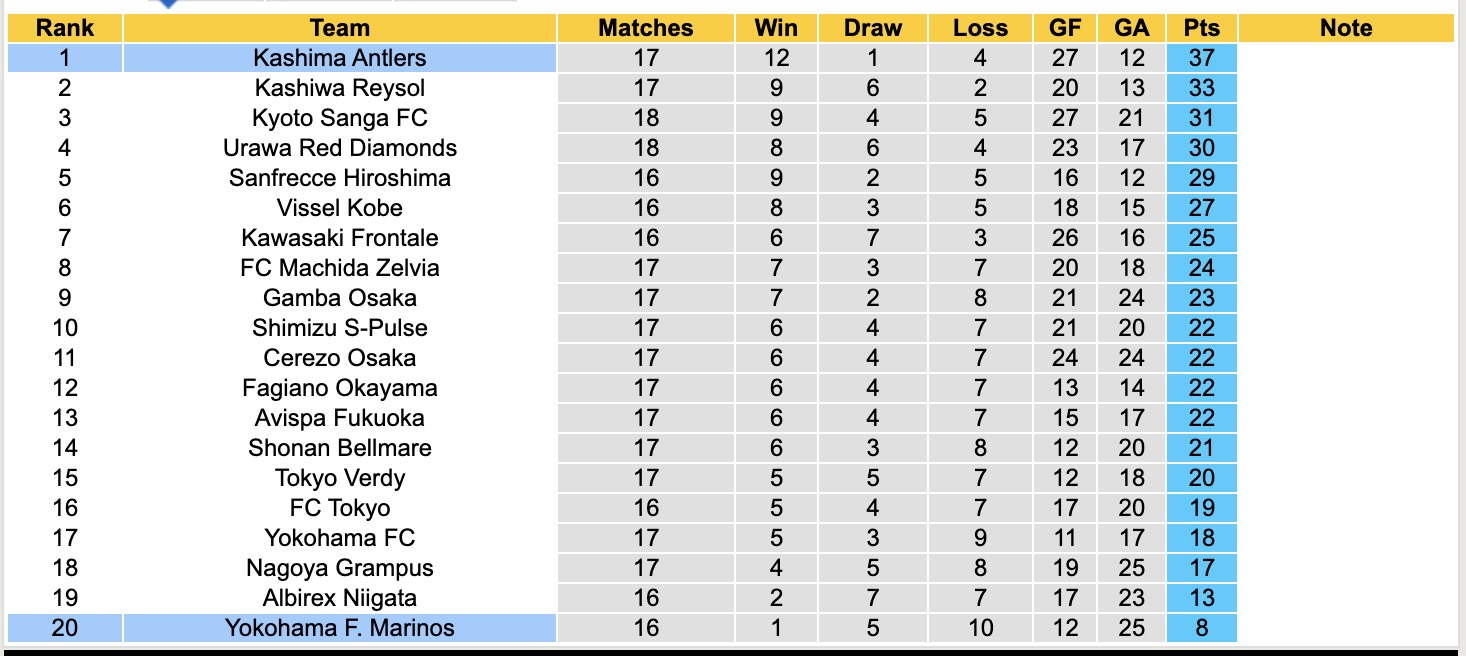
Task: Click on Urawa Red Diamonds
Action: [x=340, y=148]
